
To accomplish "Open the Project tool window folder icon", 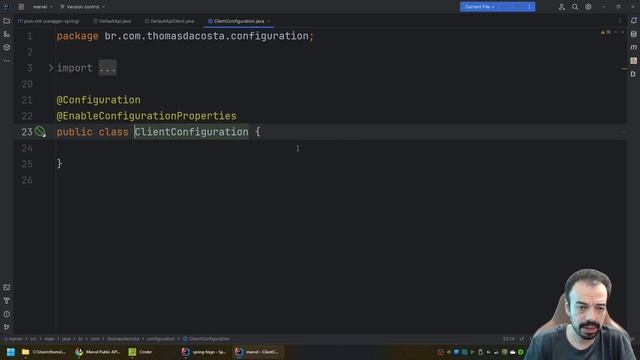I will point(7,21).
